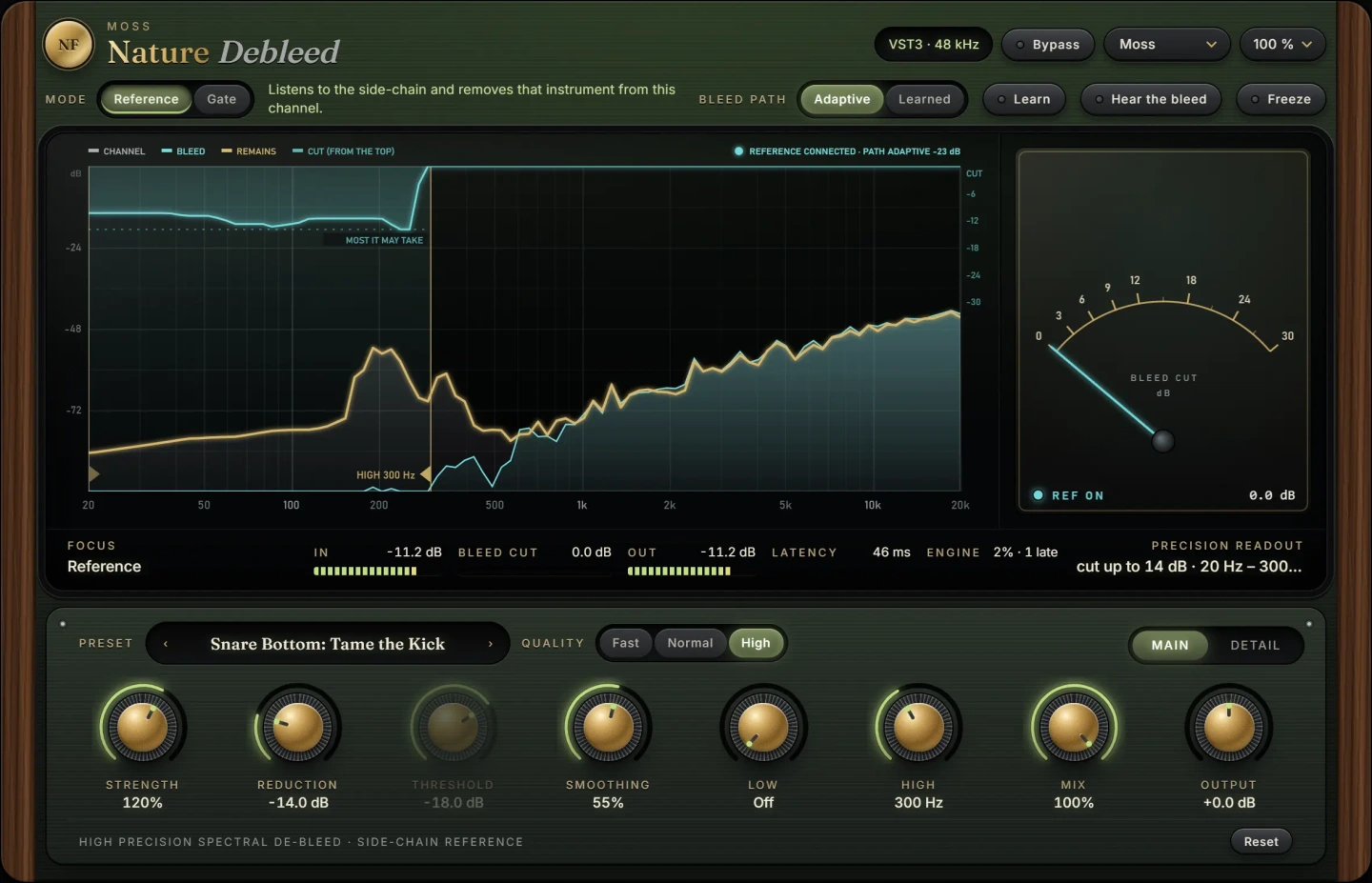This screenshot has width=1372, height=883.
Task: Set quality to Fast
Action: coord(626,643)
